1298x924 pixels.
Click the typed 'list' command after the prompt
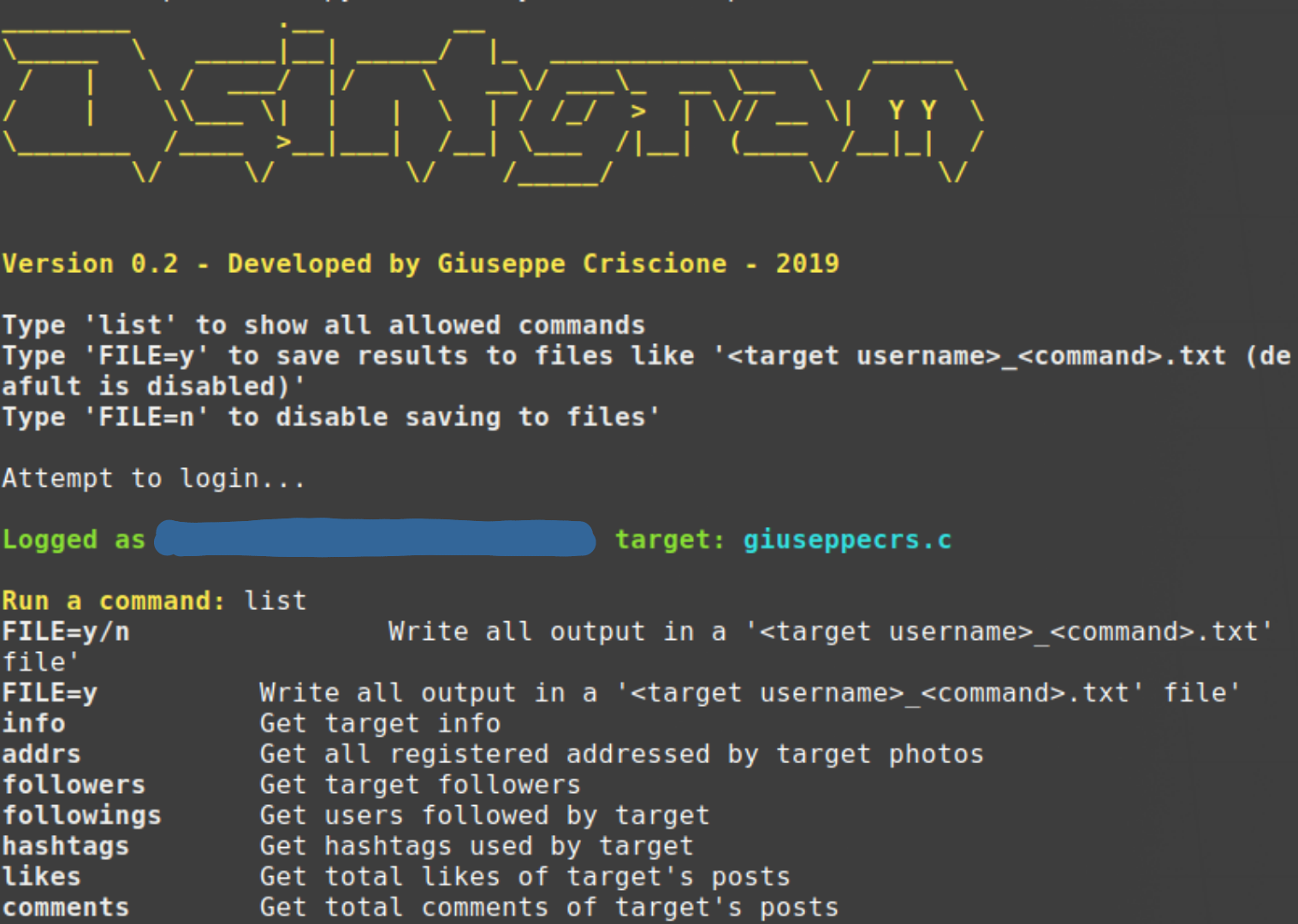click(275, 601)
